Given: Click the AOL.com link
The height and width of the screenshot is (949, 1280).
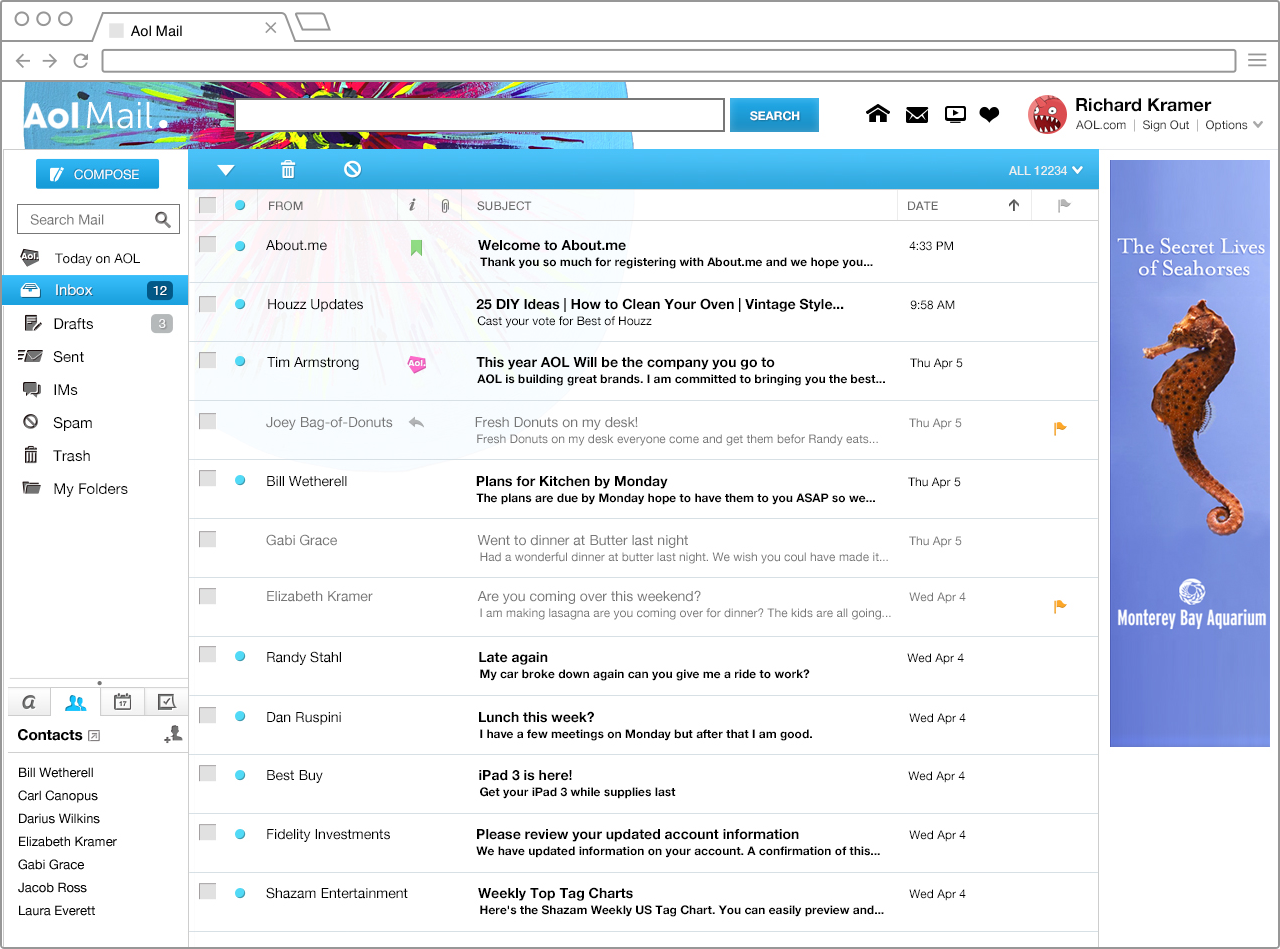Looking at the screenshot, I should point(1101,125).
